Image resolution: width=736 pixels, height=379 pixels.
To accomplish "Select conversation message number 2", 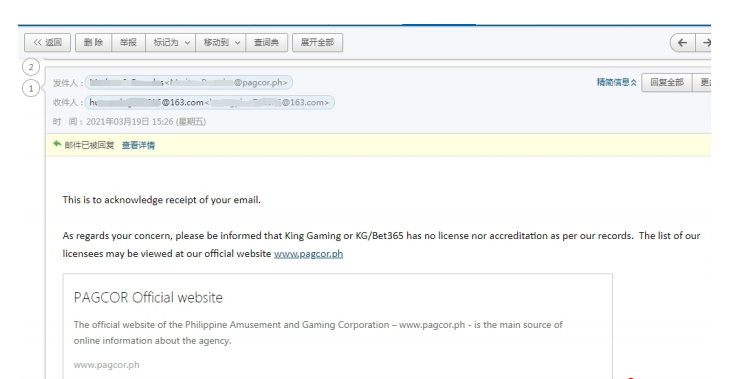I will tap(31, 67).
